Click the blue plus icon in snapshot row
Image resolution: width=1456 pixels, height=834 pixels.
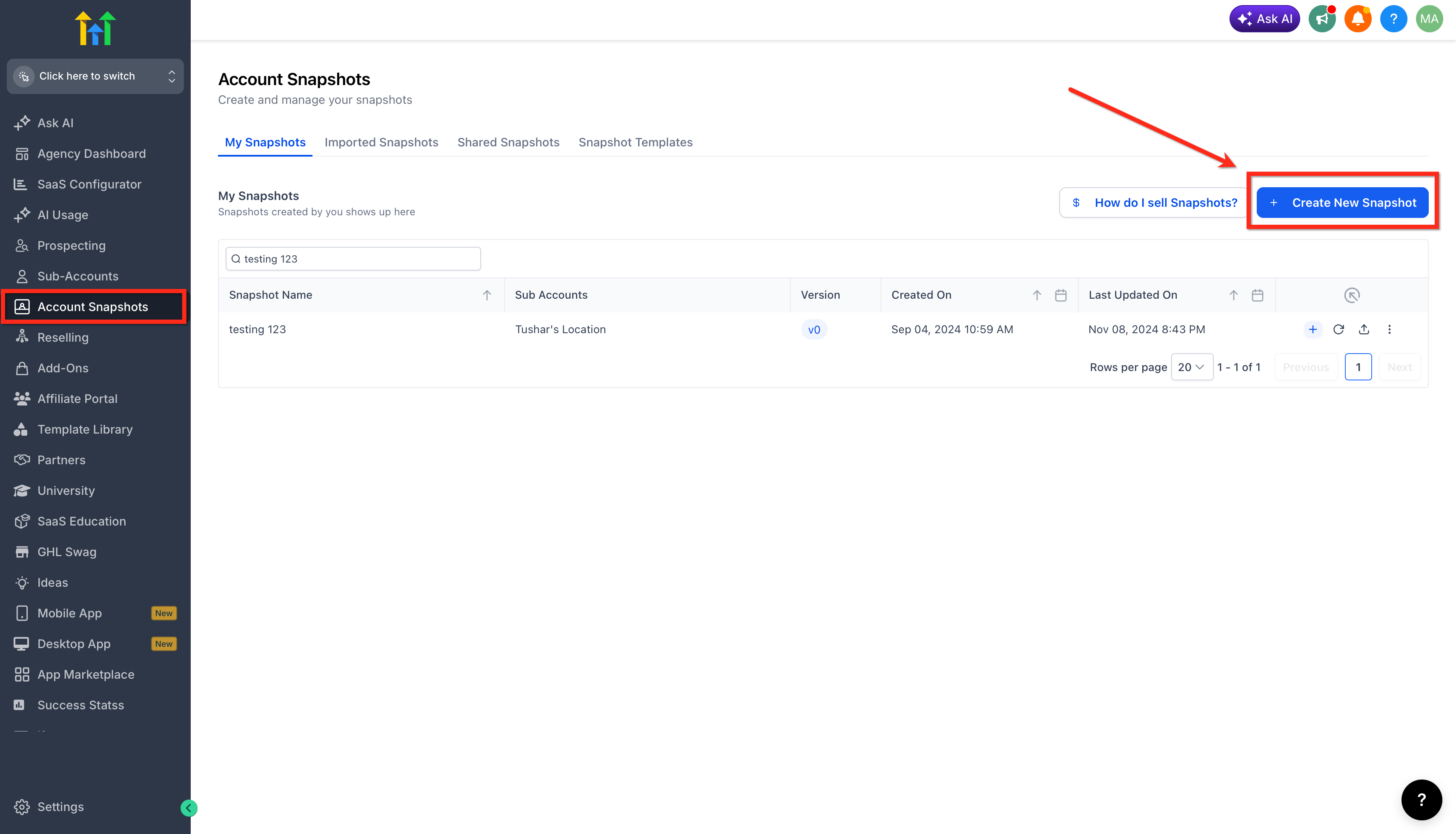pos(1313,329)
